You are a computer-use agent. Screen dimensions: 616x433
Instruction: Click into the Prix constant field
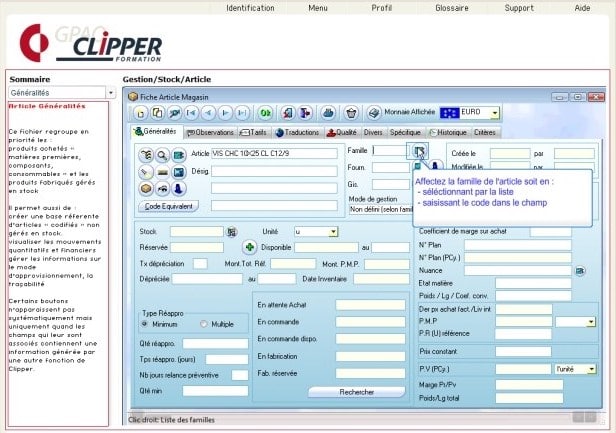[523, 352]
